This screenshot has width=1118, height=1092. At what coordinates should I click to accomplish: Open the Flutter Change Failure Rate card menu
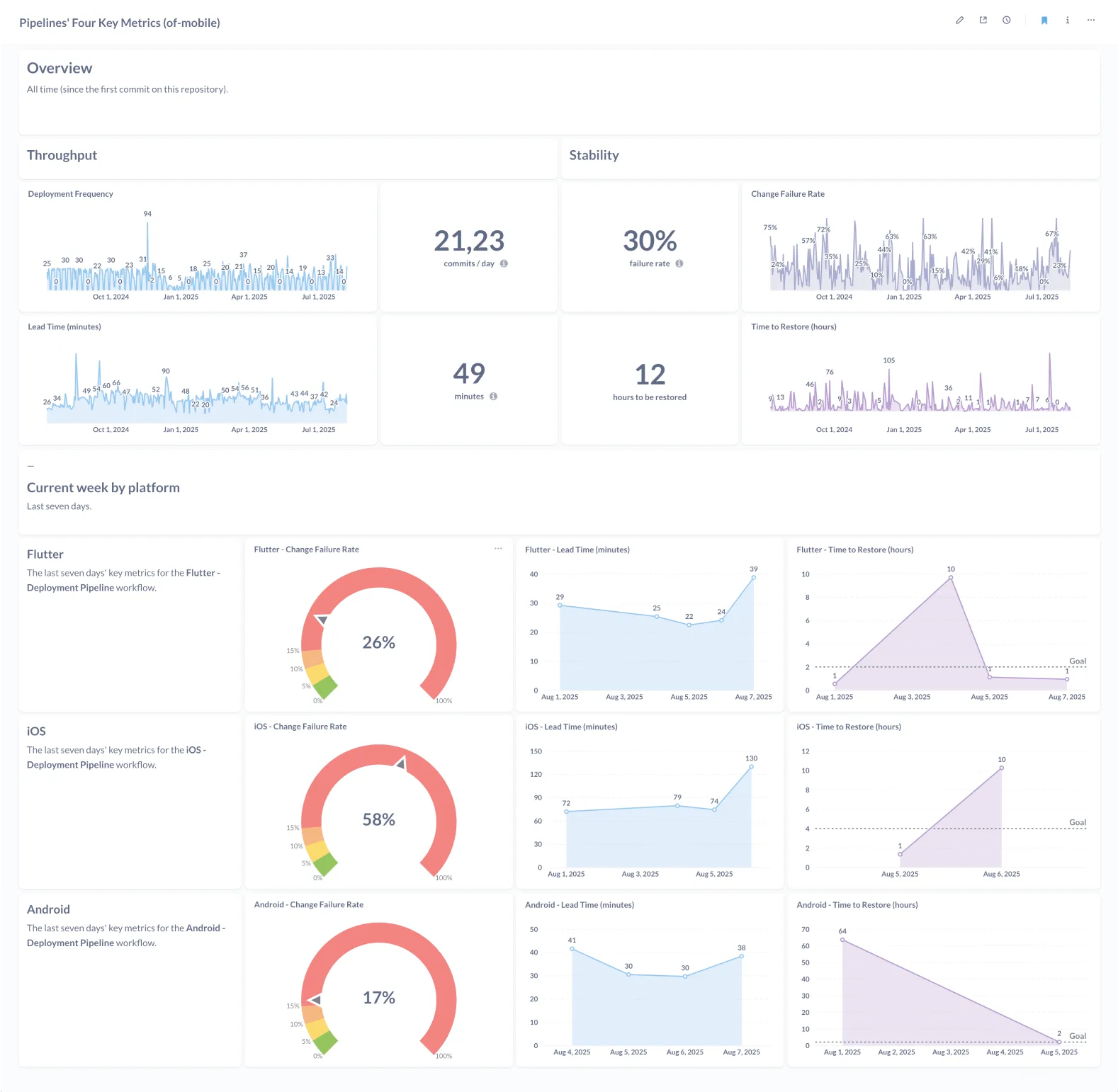click(498, 549)
